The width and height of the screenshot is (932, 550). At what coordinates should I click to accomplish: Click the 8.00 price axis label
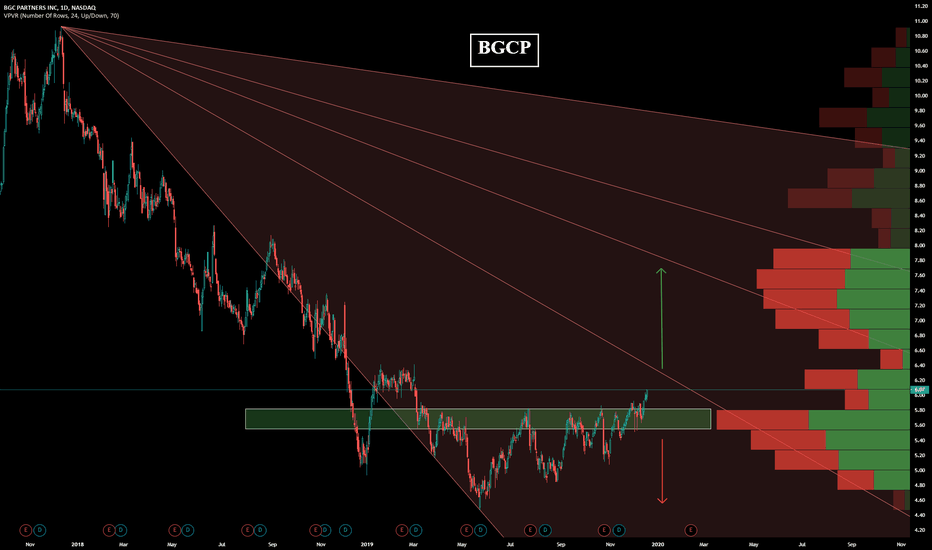pyautogui.click(x=921, y=246)
